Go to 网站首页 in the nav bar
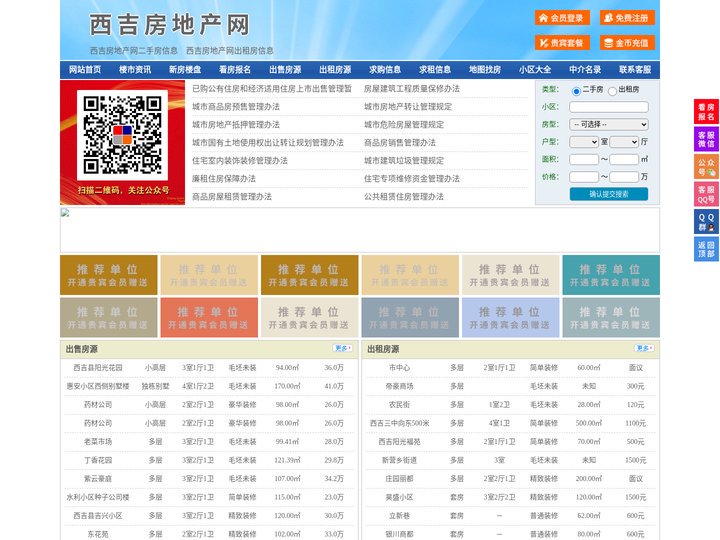Image resolution: width=720 pixels, height=540 pixels. click(85, 70)
